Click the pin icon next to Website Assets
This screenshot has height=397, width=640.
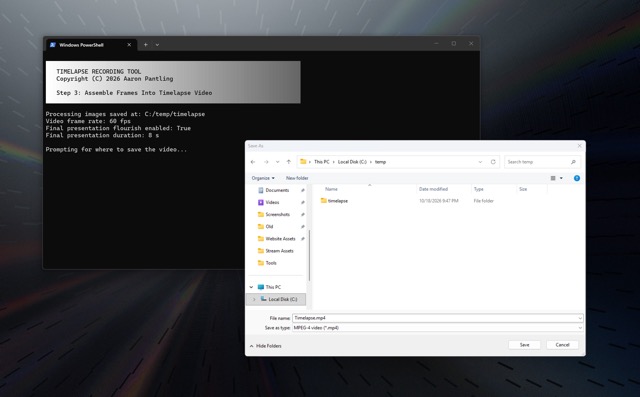pyautogui.click(x=302, y=239)
